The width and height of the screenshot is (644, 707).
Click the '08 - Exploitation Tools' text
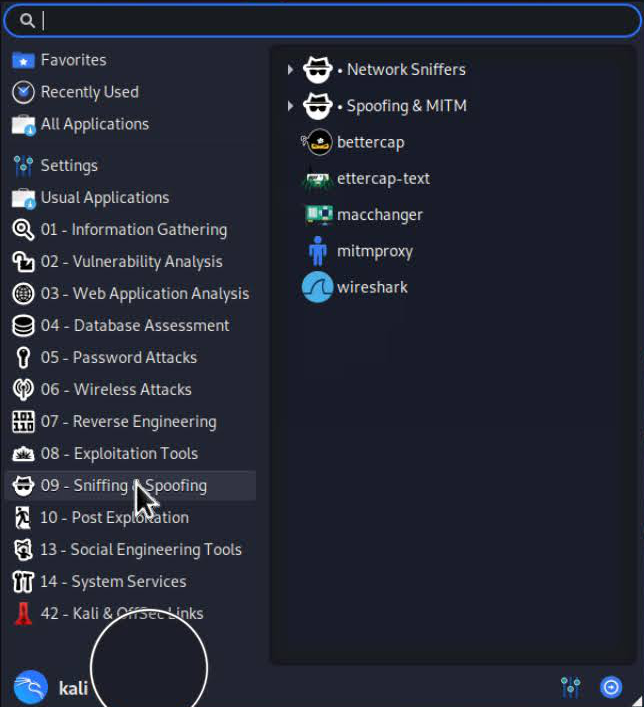click(119, 454)
